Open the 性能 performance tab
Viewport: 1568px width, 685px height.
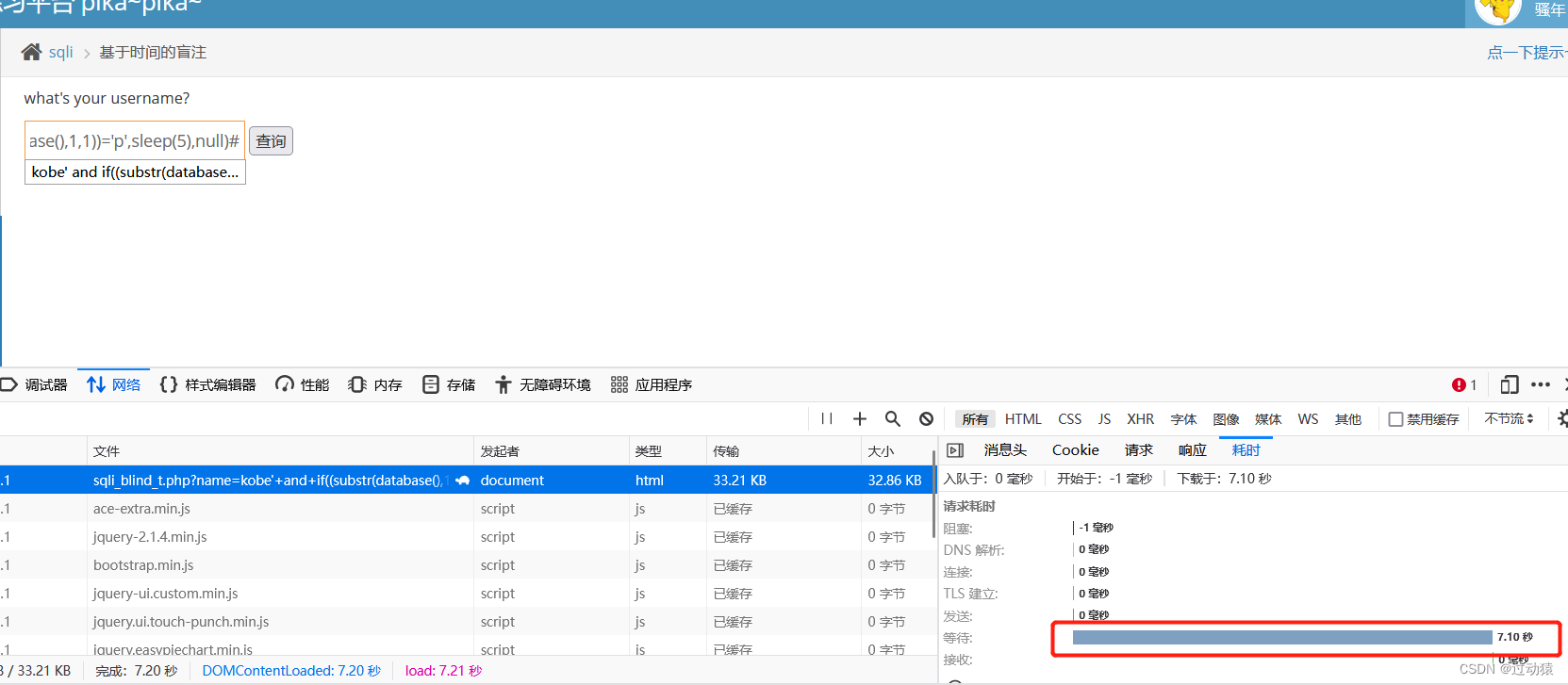point(302,384)
